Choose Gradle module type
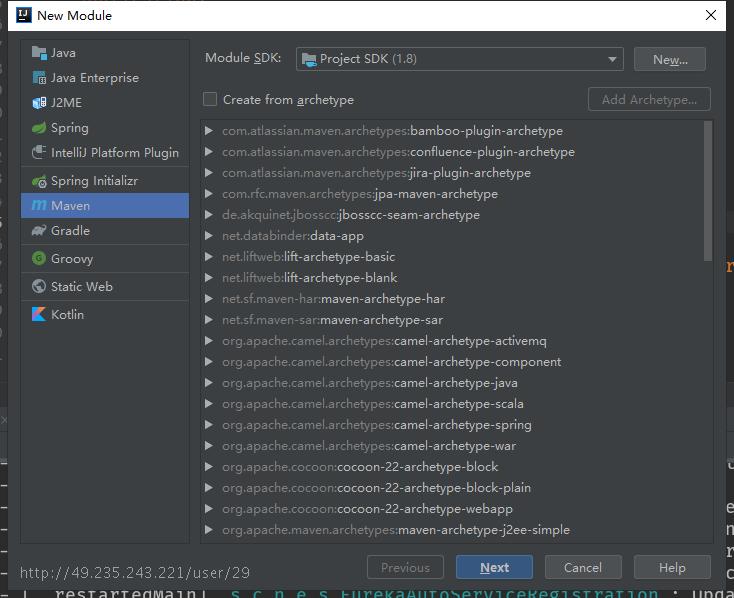This screenshot has width=734, height=598. [x=105, y=230]
